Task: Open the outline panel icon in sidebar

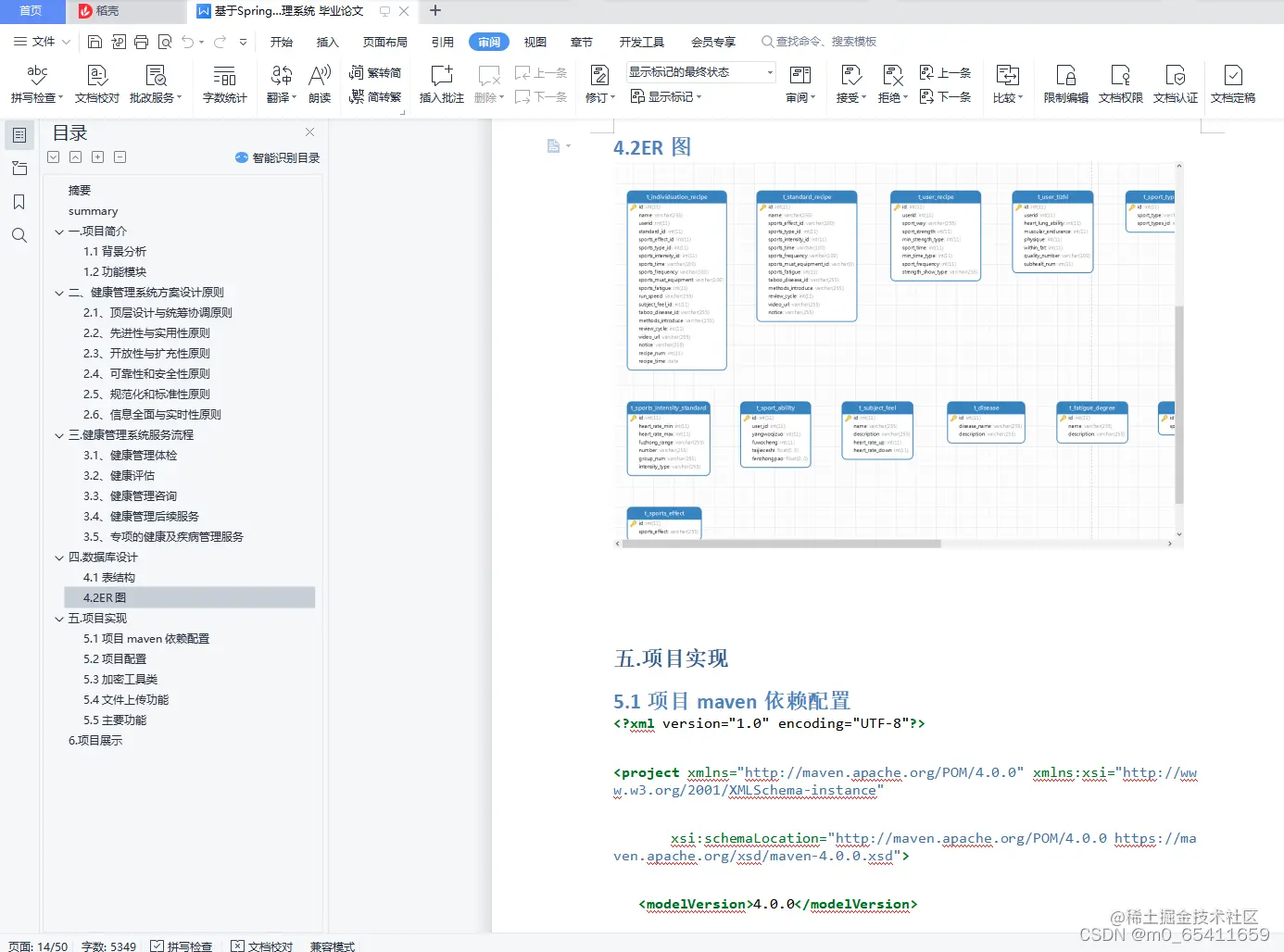Action: [19, 135]
